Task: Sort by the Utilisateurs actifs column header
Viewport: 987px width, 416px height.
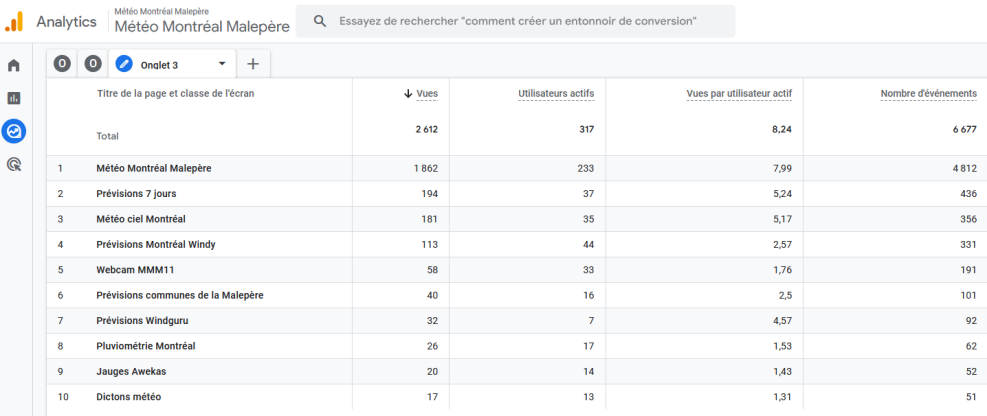Action: click(x=556, y=94)
